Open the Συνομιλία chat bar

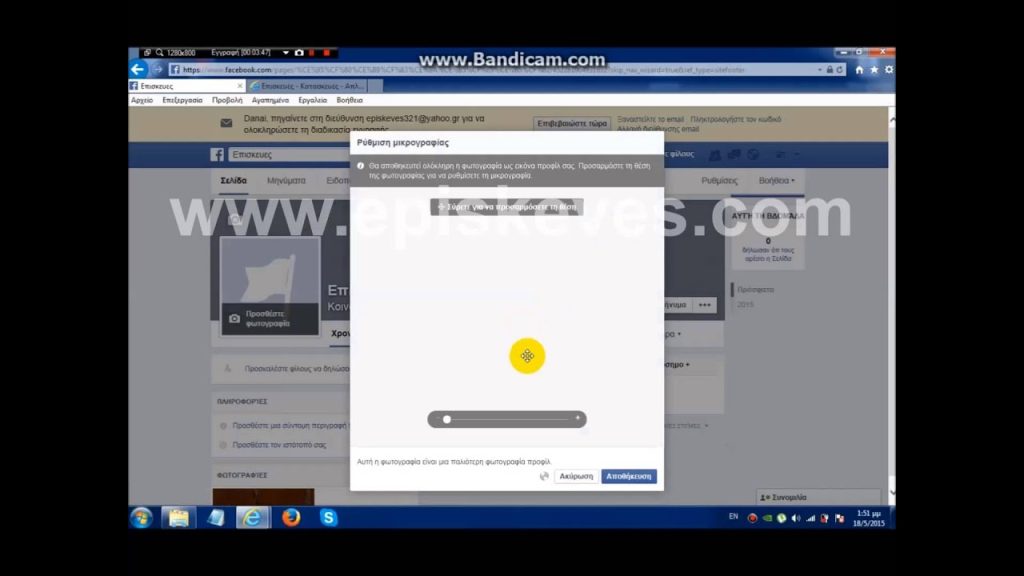tap(818, 497)
